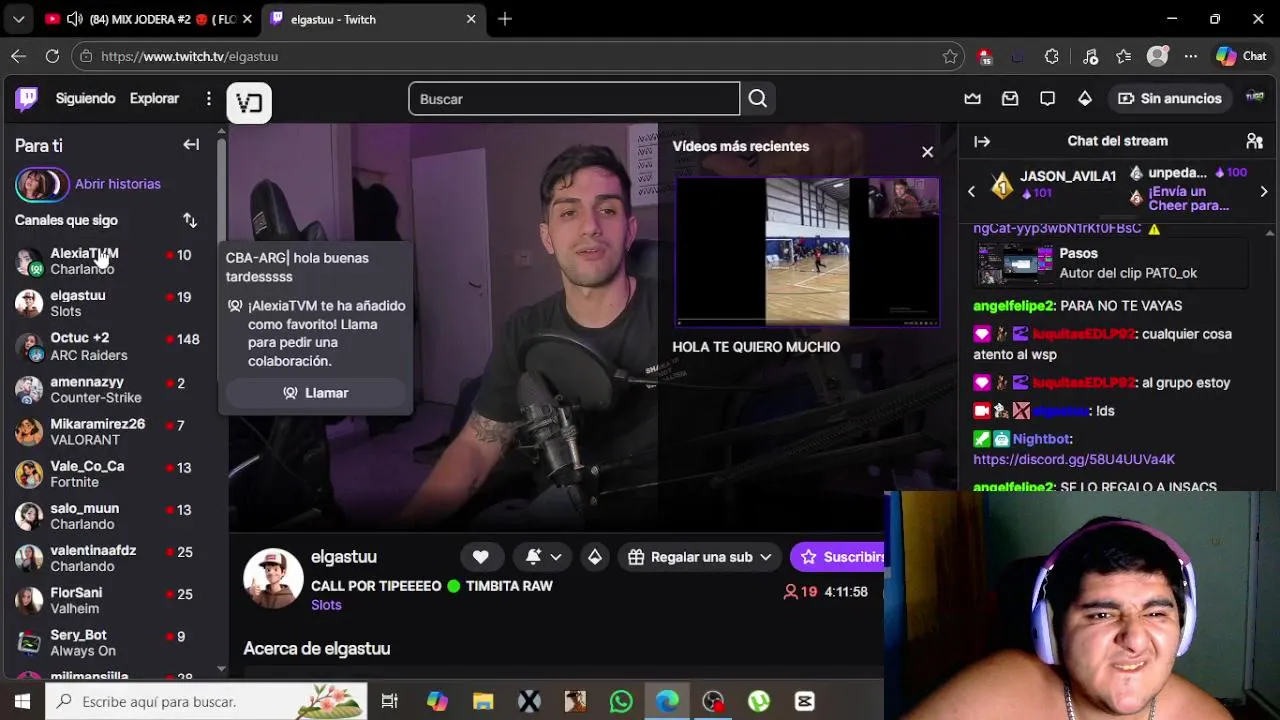The image size is (1280, 720).
Task: Click the sidebar scrollbar down arrow
Action: coord(221,669)
